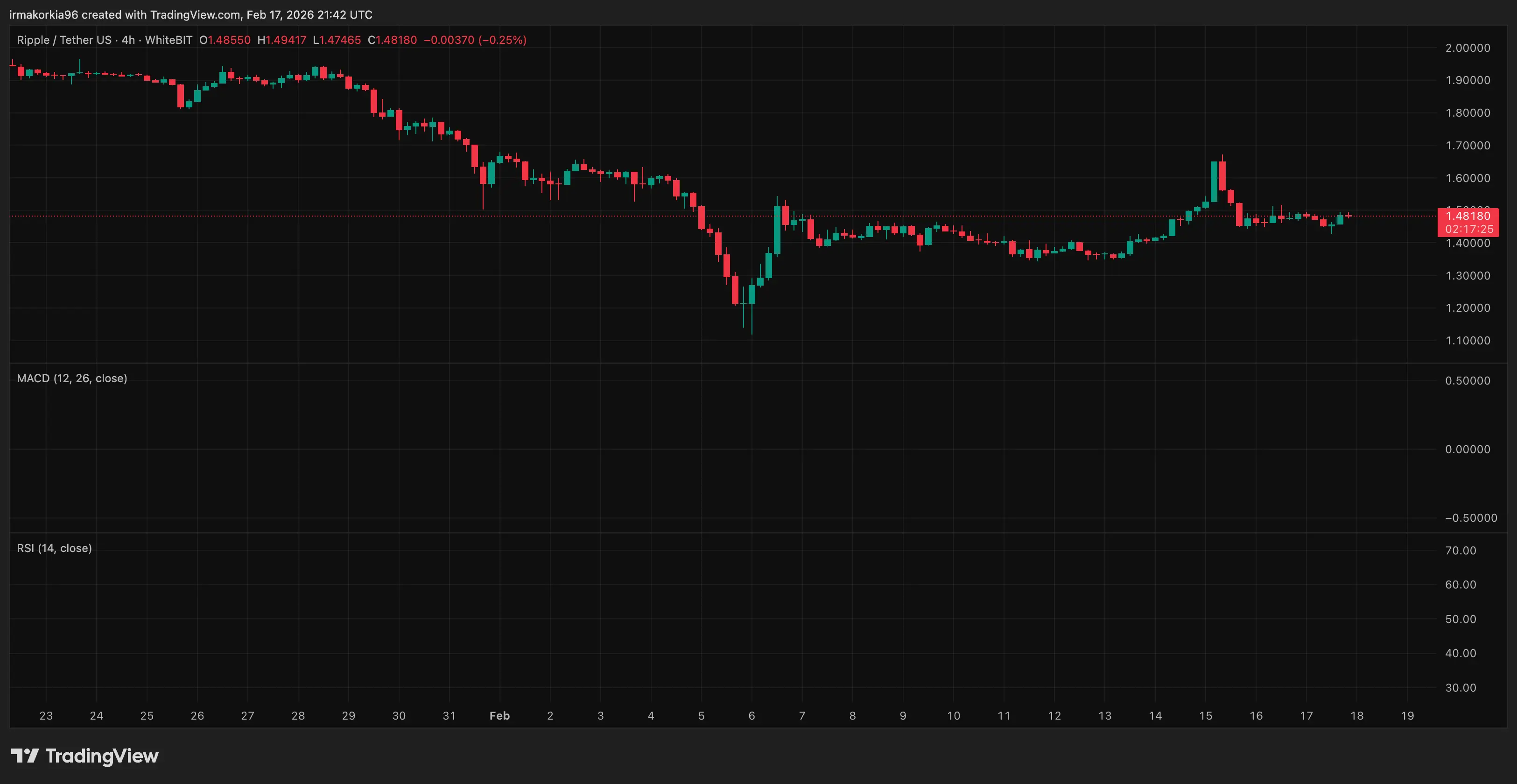Click the 70.00 RSI scale label
The height and width of the screenshot is (784, 1517).
click(1461, 550)
